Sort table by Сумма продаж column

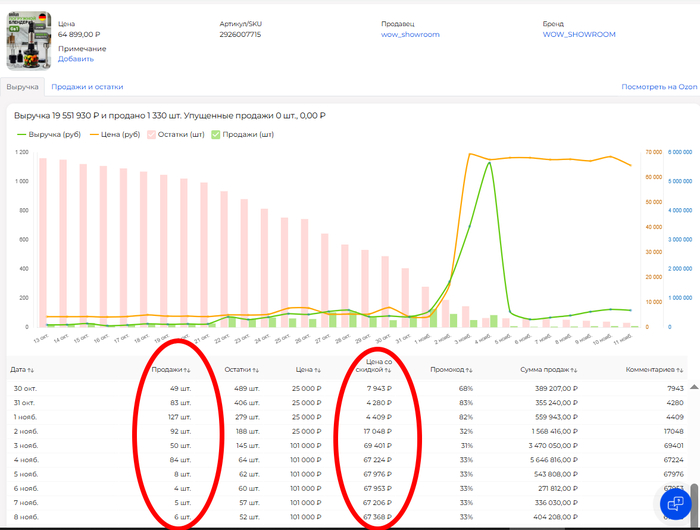pyautogui.click(x=547, y=369)
